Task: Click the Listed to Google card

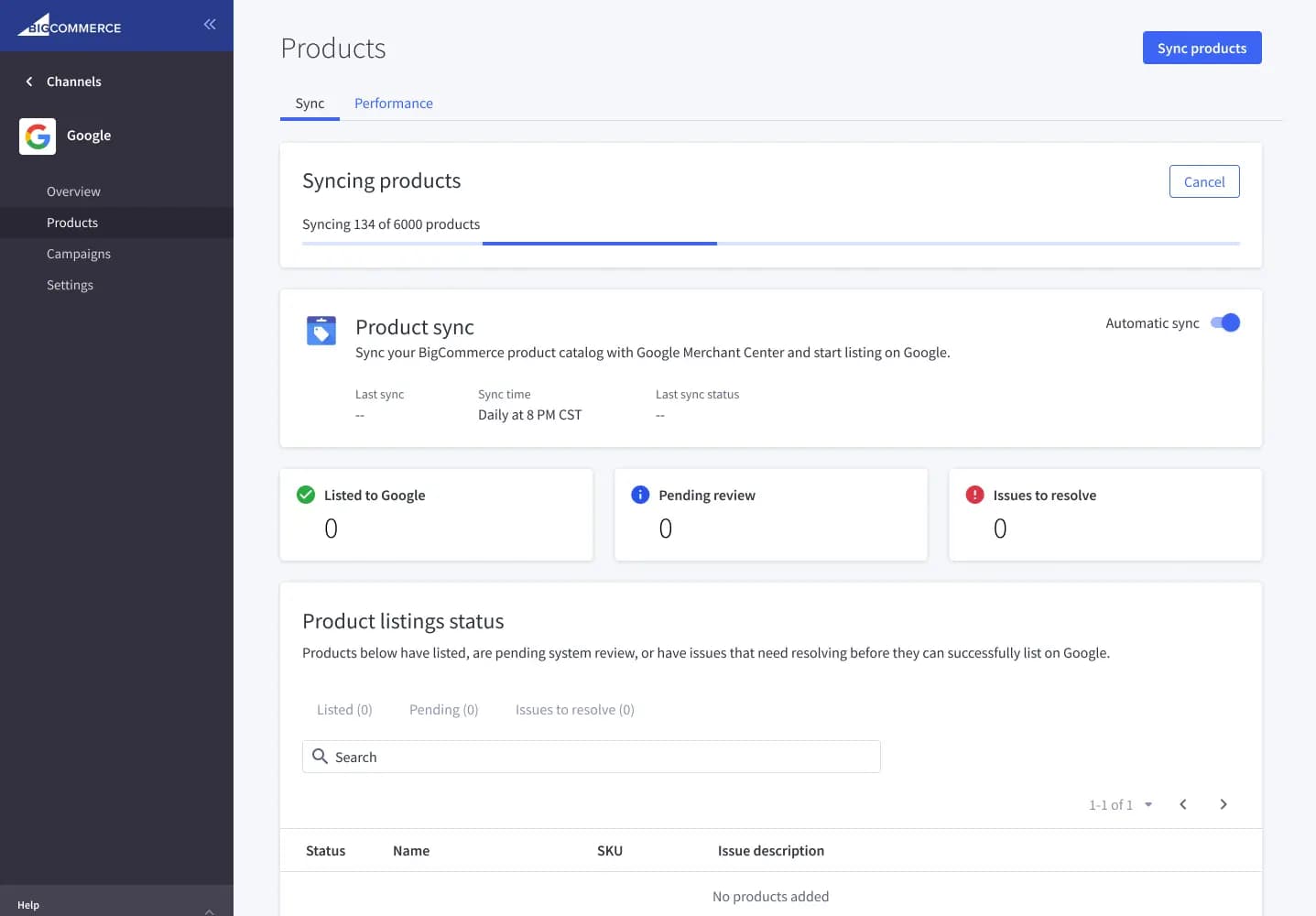Action: coord(436,515)
